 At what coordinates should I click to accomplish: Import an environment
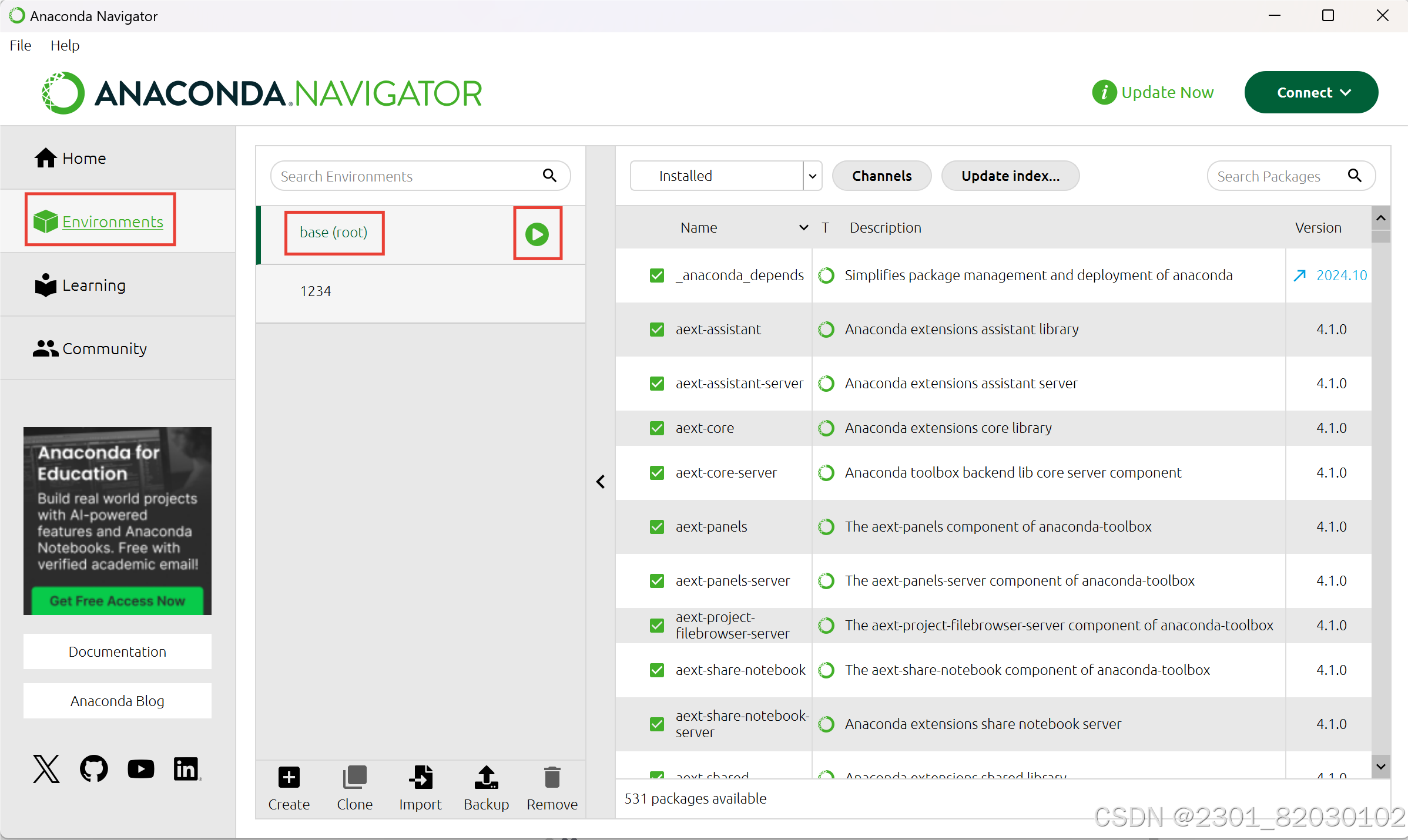[420, 788]
